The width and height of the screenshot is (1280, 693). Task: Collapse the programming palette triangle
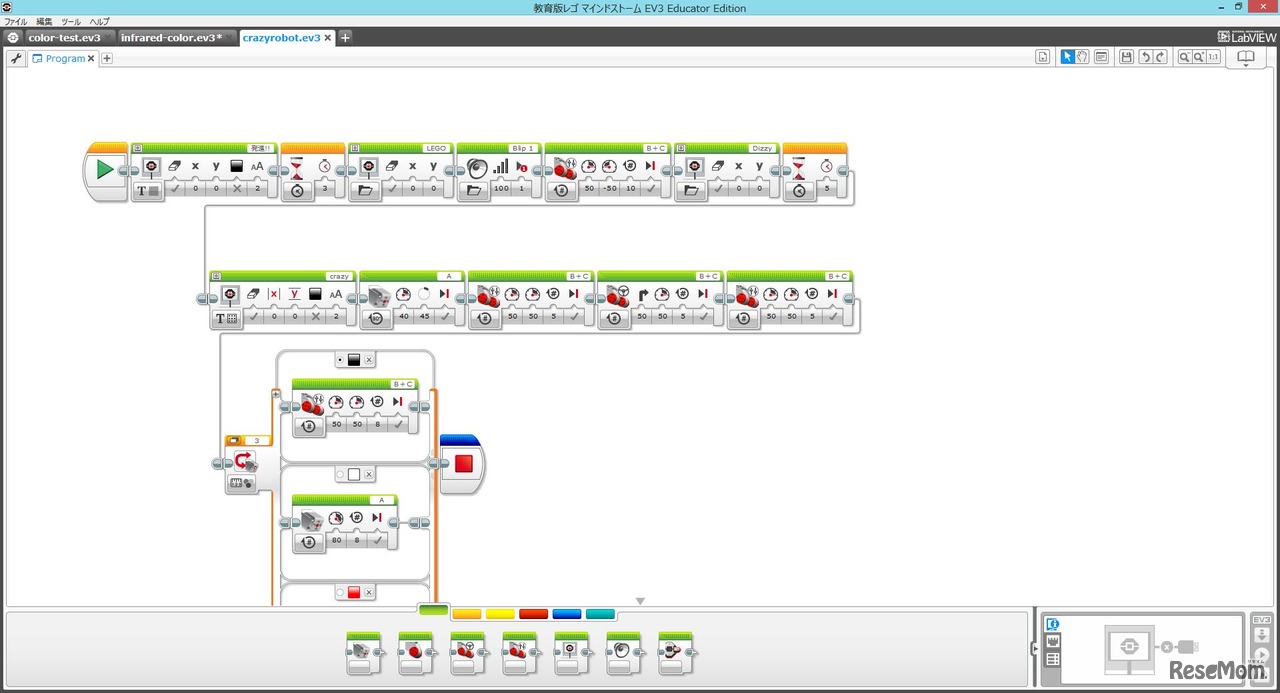coord(641,602)
